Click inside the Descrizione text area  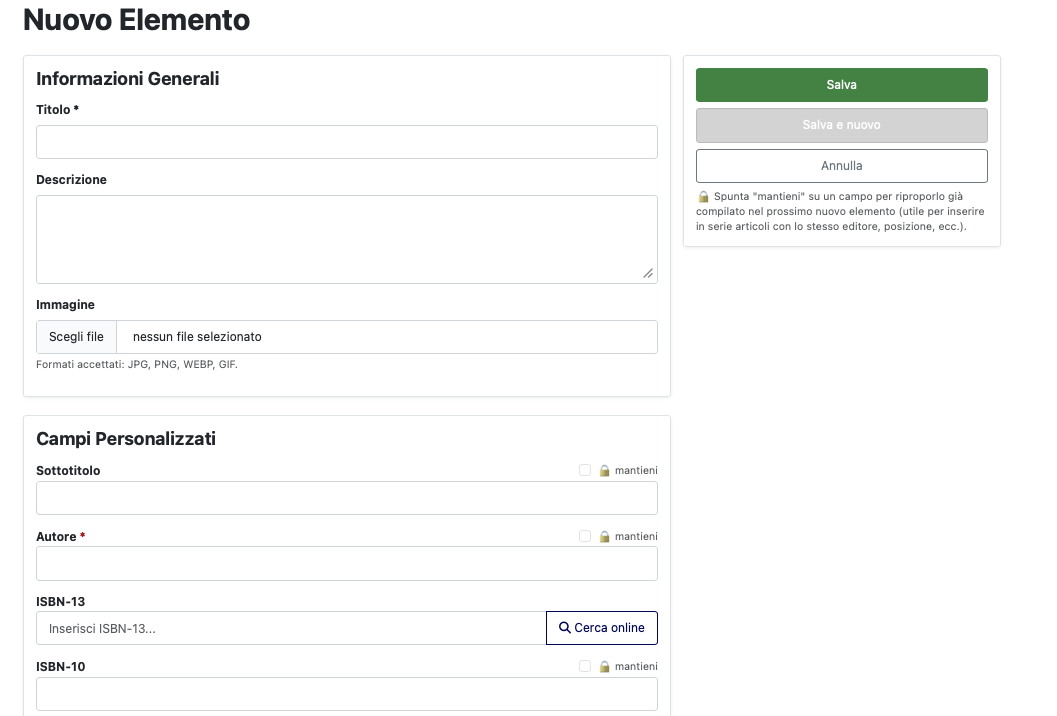pyautogui.click(x=346, y=239)
